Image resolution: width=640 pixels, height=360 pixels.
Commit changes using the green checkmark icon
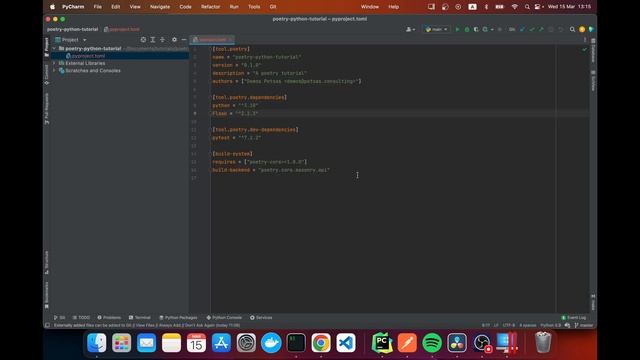531,29
